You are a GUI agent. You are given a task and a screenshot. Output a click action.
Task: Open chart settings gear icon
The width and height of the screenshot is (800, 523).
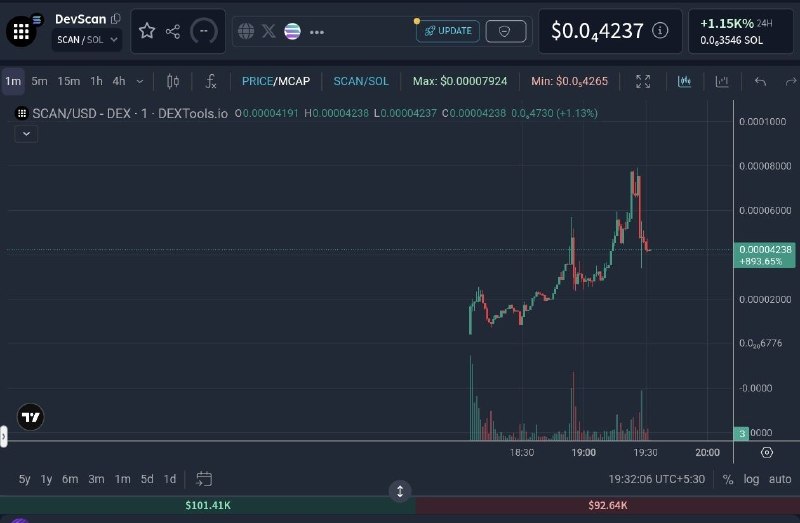pyautogui.click(x=766, y=453)
